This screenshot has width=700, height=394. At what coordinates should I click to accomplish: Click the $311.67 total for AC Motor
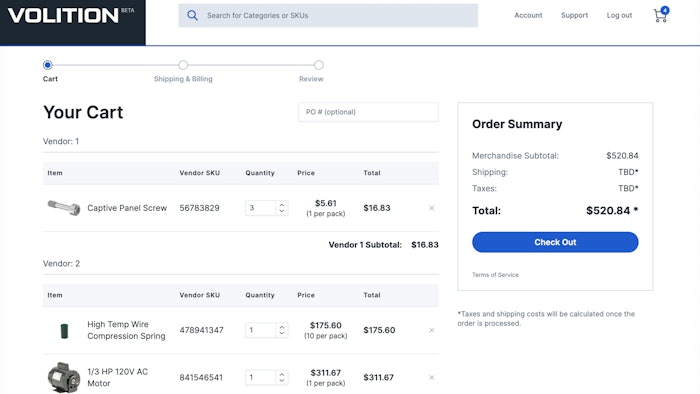[x=379, y=377]
